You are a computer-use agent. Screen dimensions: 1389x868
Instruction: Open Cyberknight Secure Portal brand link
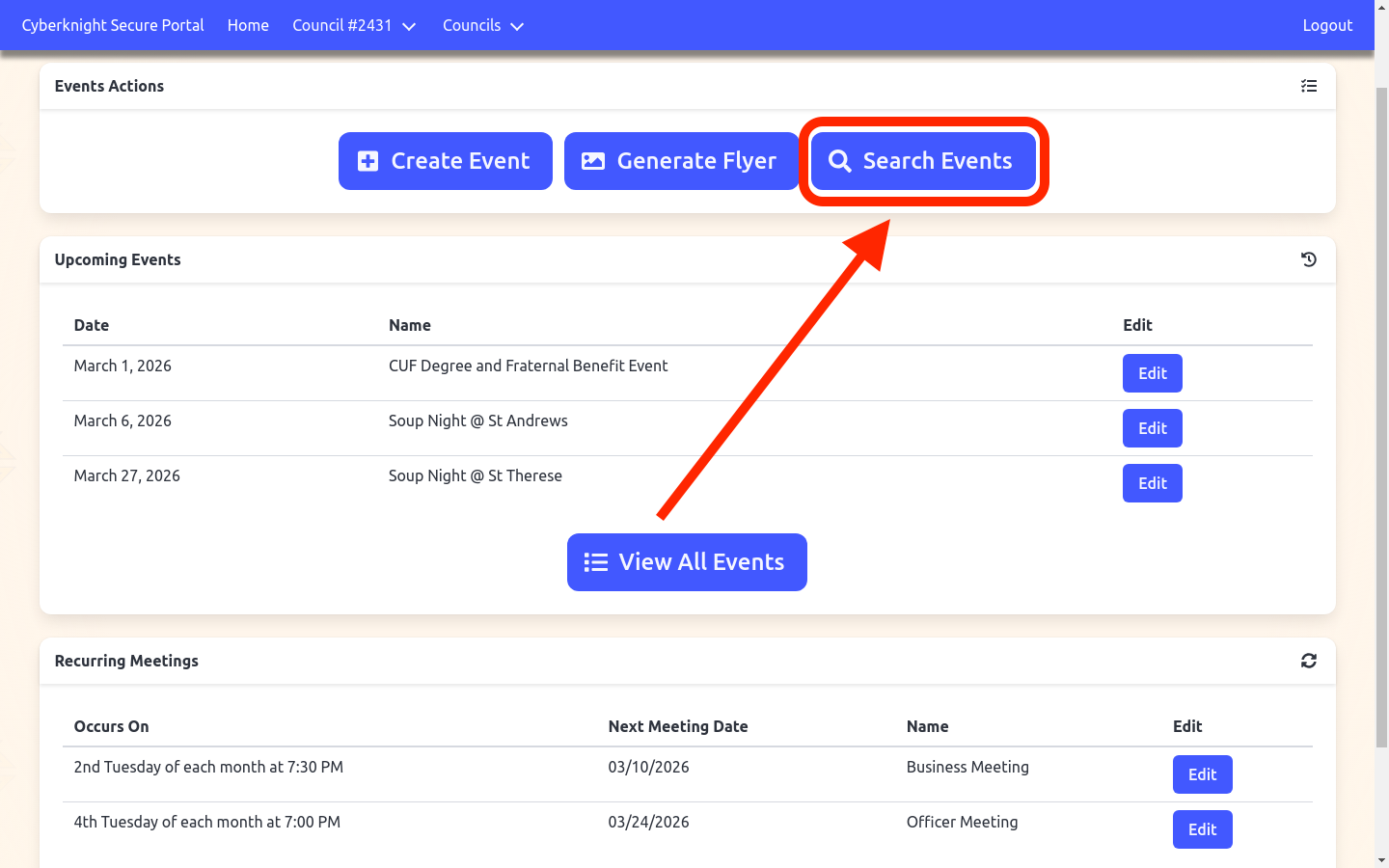pos(113,25)
